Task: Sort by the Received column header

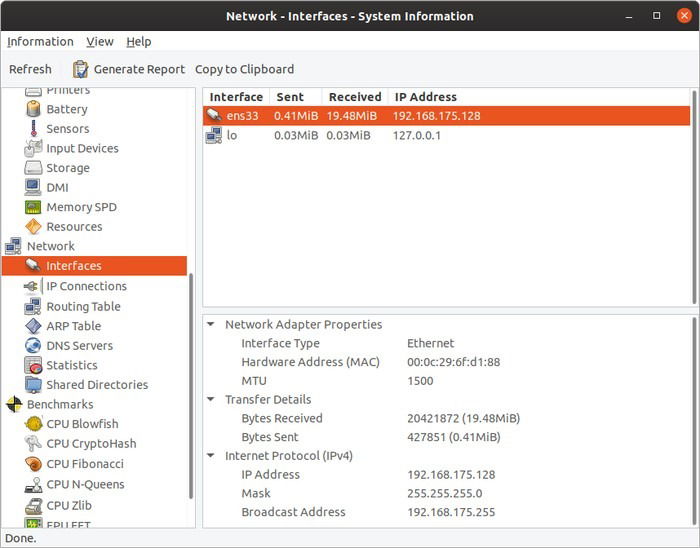Action: click(x=355, y=97)
